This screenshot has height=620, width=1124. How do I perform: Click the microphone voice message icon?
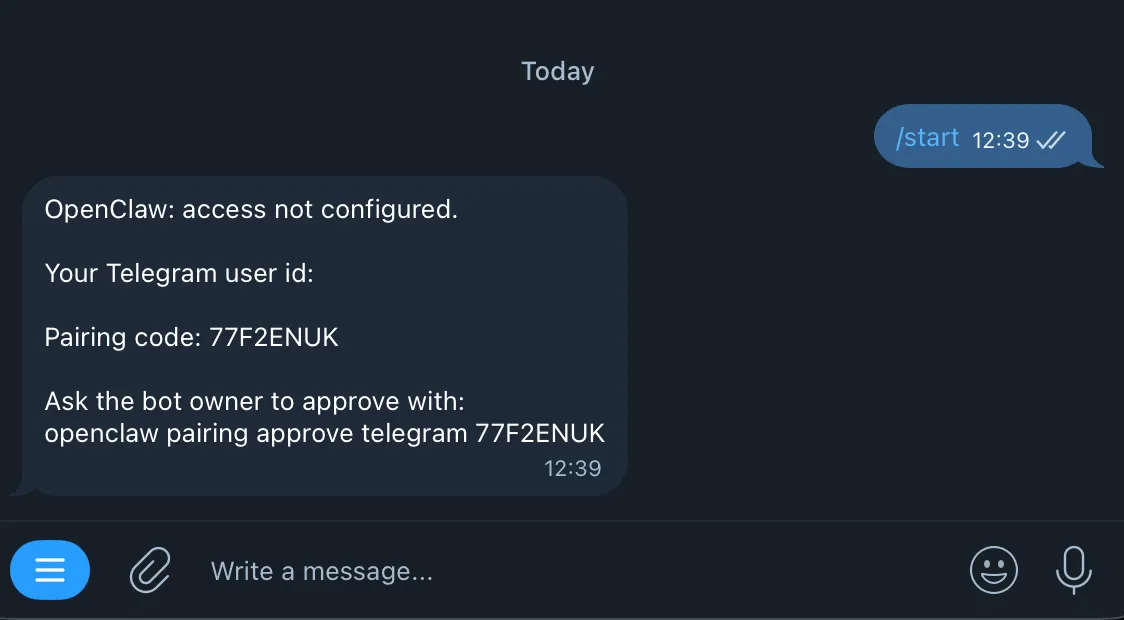(1073, 570)
